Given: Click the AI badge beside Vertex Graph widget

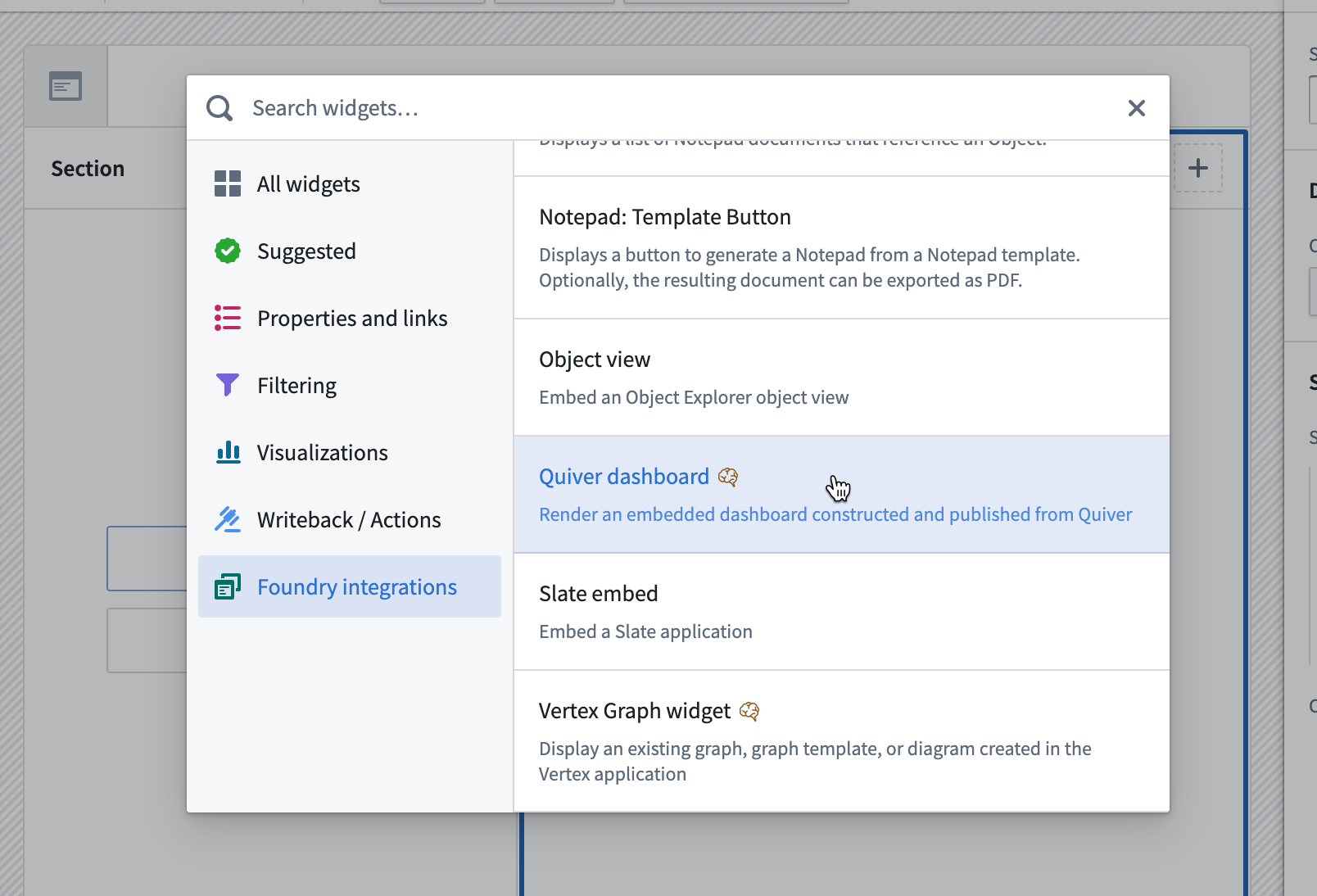Looking at the screenshot, I should pyautogui.click(x=749, y=711).
